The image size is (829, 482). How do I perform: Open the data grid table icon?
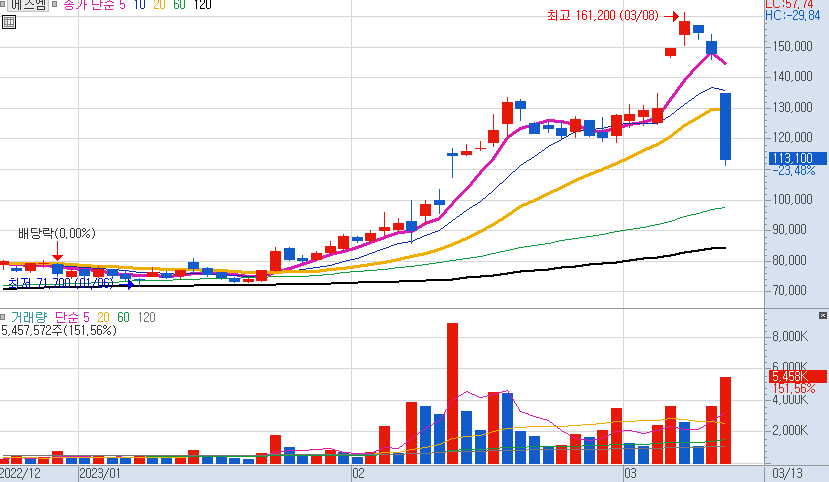click(9, 22)
